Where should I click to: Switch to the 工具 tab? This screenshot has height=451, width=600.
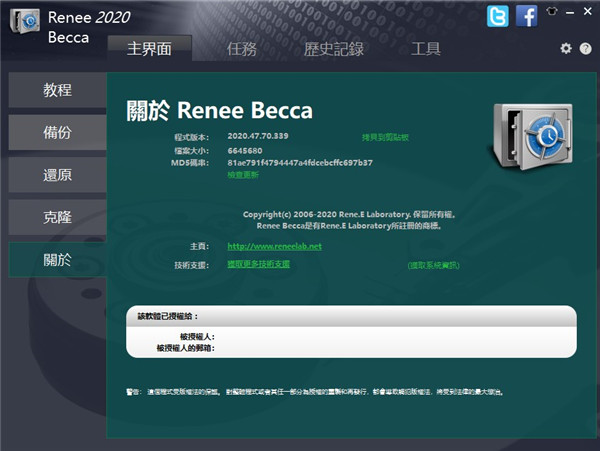(426, 49)
